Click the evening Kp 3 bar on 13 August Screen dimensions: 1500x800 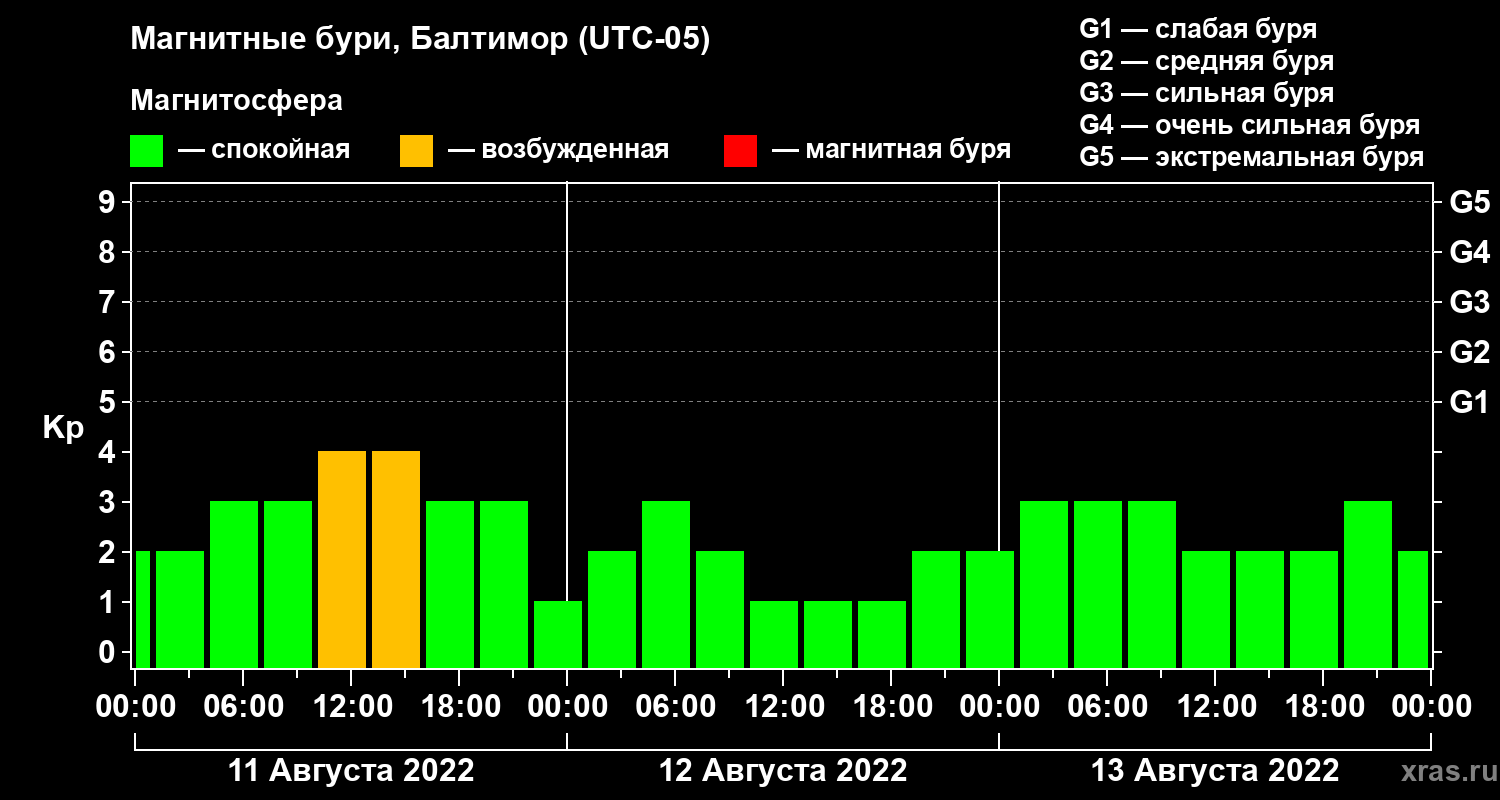(1368, 584)
